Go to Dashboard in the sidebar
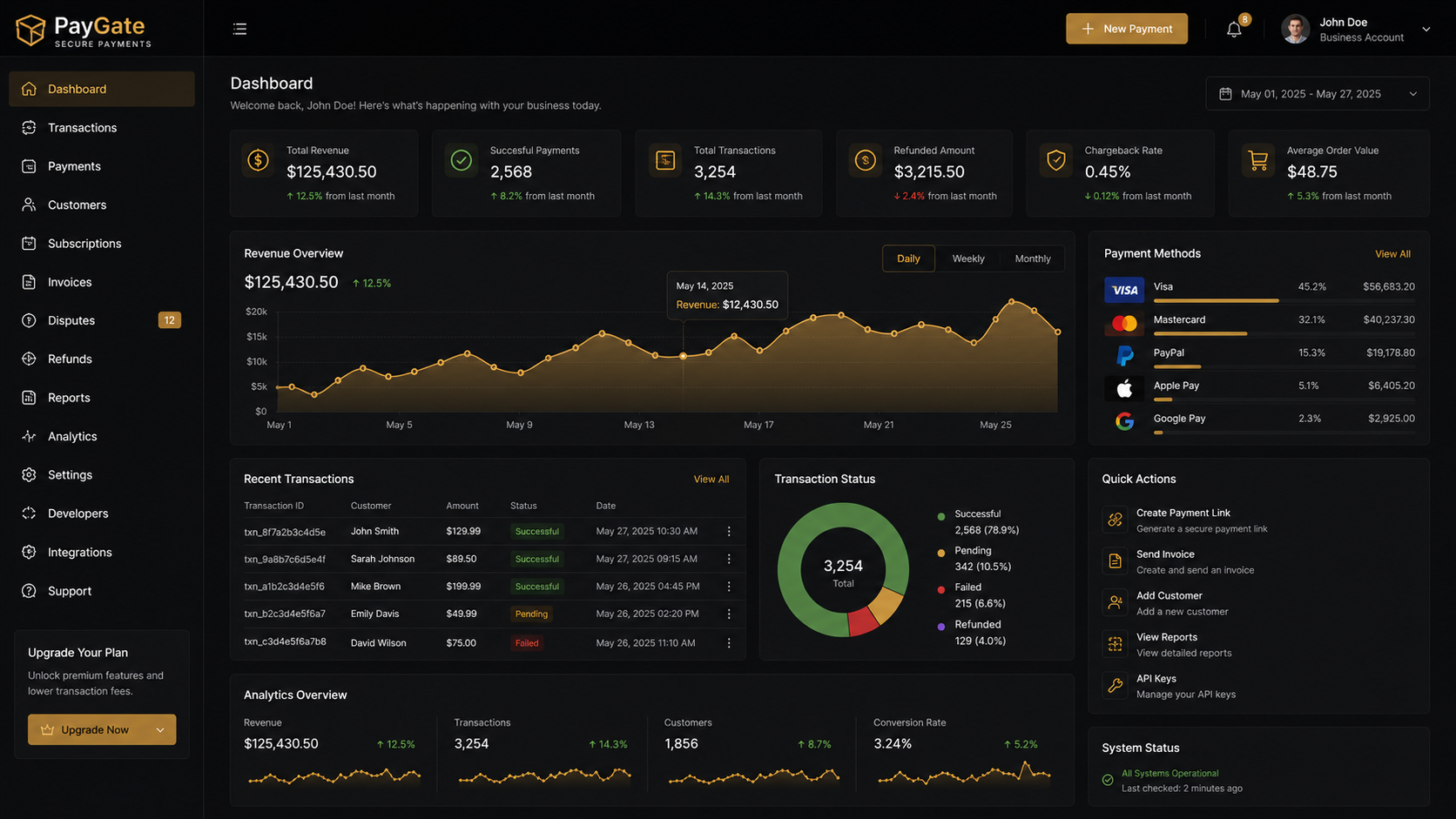This screenshot has height=819, width=1456. 102,89
